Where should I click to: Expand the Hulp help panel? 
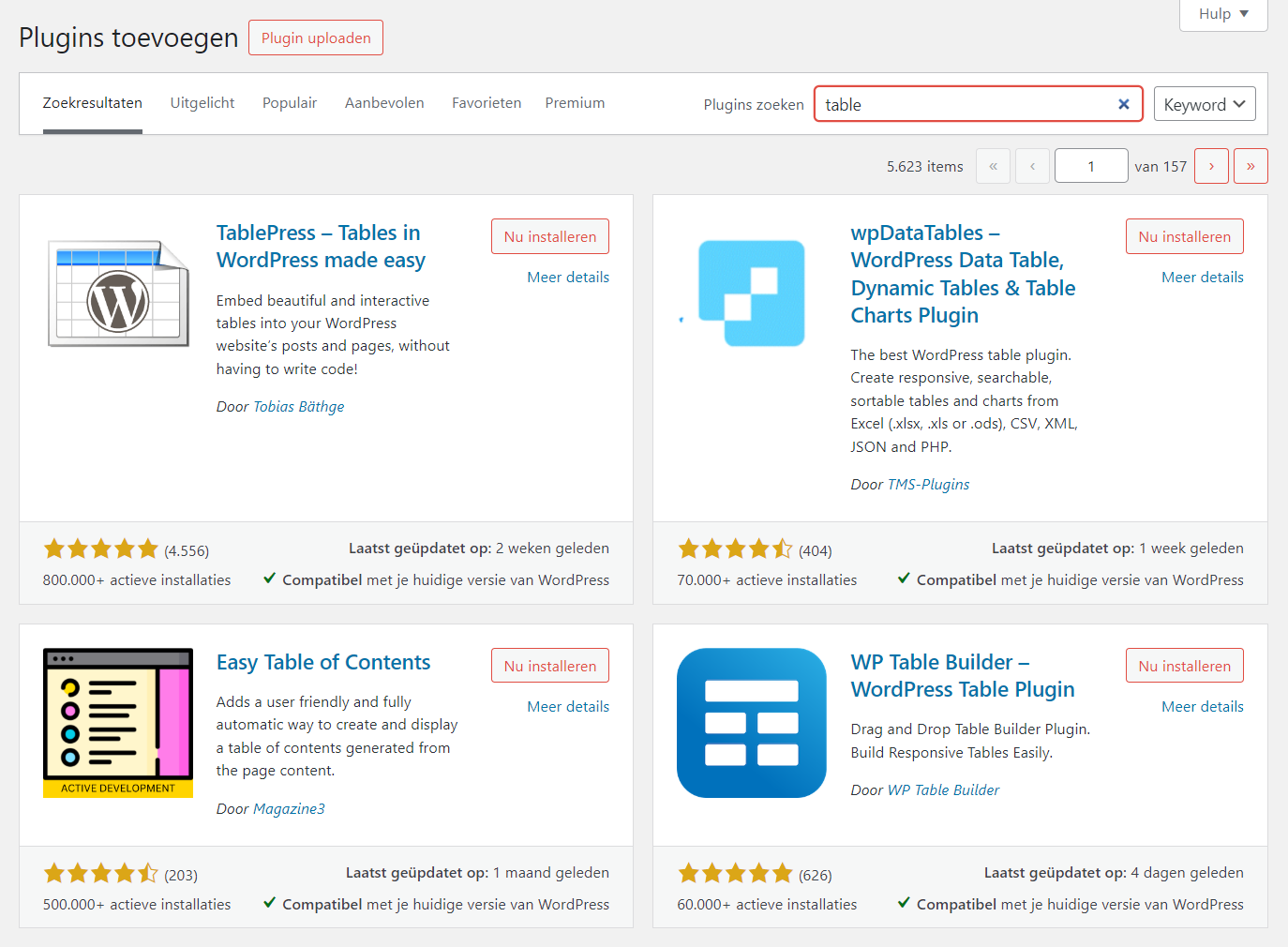pos(1222,14)
